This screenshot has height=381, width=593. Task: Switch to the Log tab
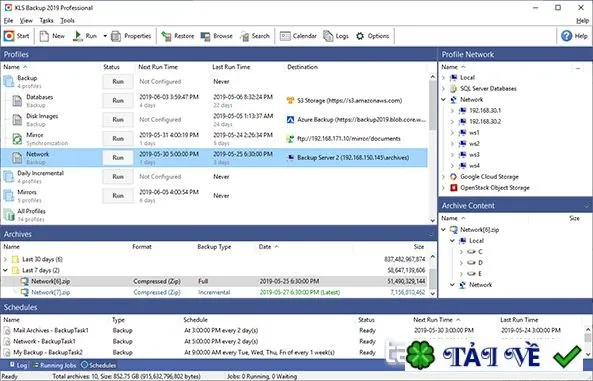click(x=18, y=365)
